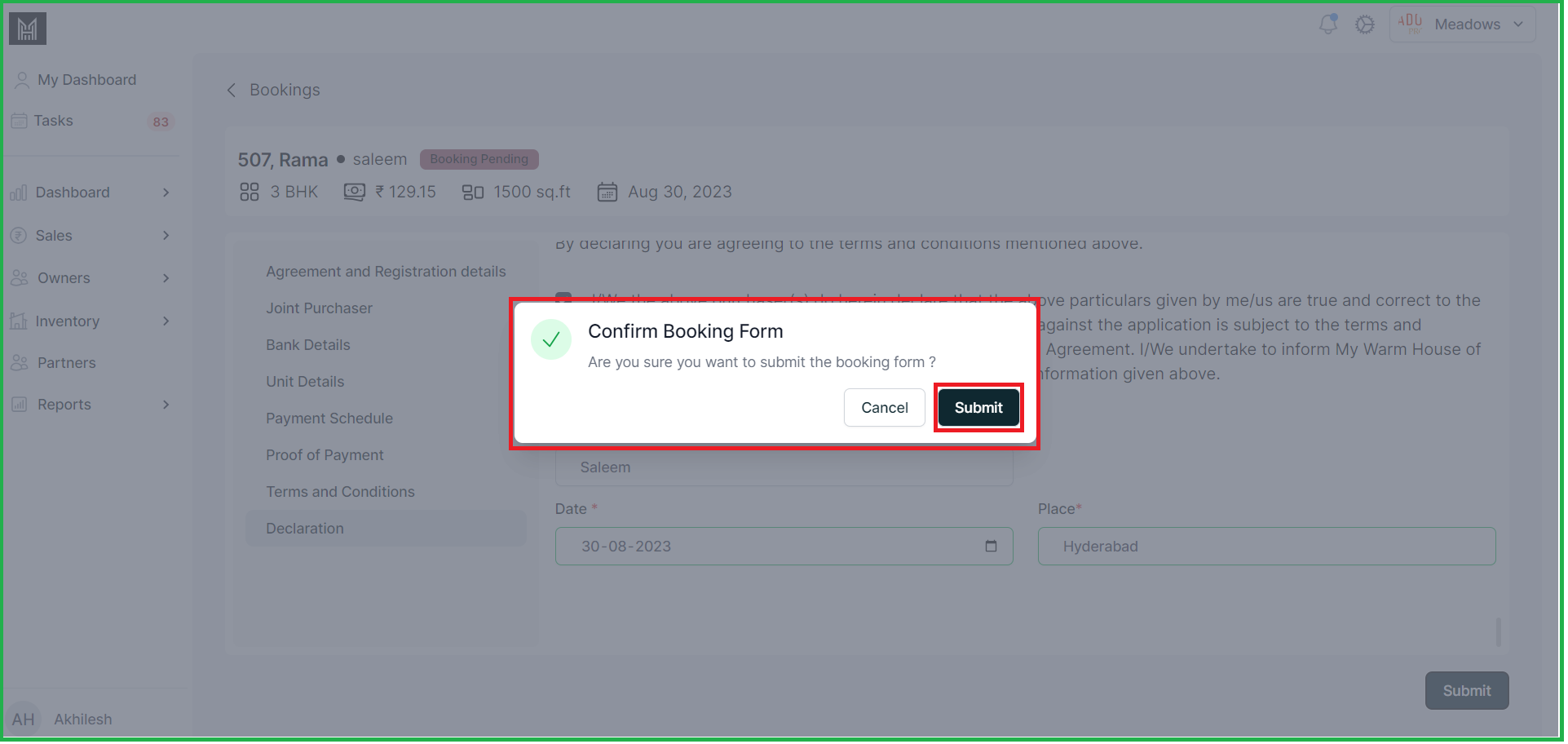
Task: Click the page-bottom Submit button
Action: click(x=1467, y=691)
